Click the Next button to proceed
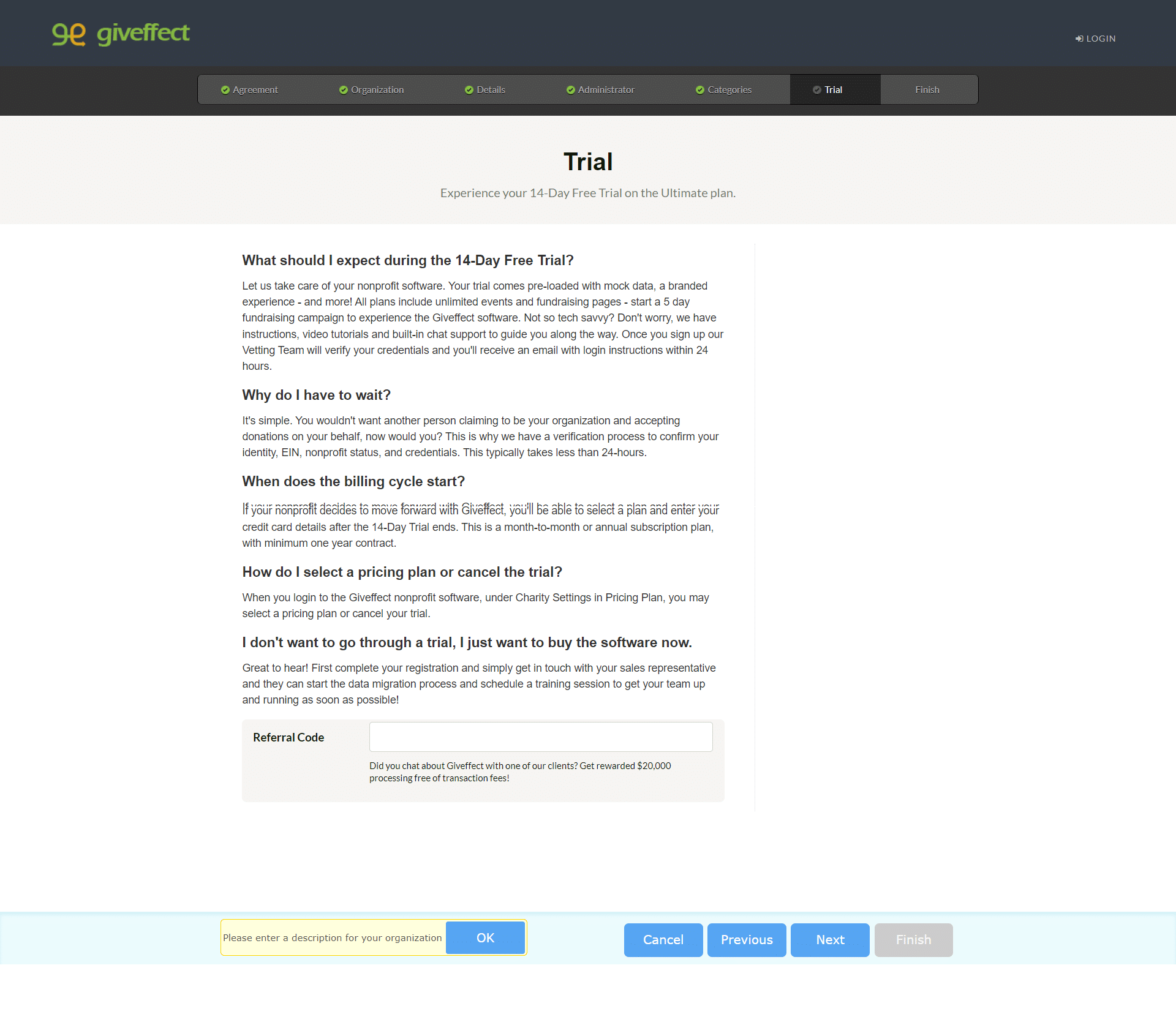This screenshot has width=1176, height=1036. [829, 940]
